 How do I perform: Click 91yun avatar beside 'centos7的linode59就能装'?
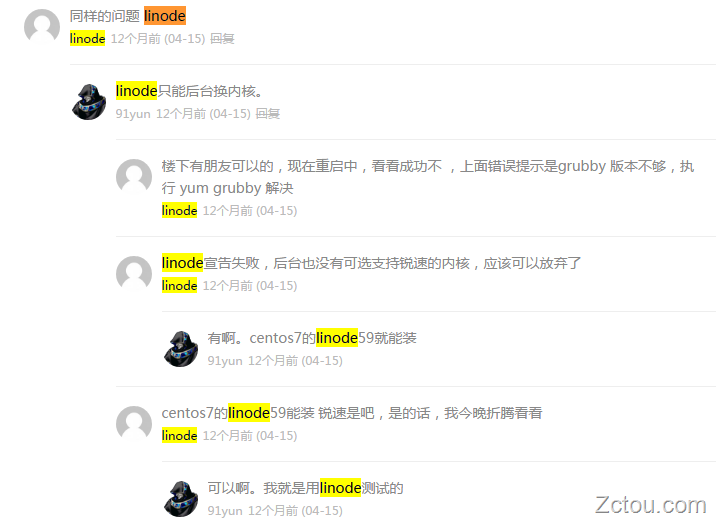click(x=181, y=349)
